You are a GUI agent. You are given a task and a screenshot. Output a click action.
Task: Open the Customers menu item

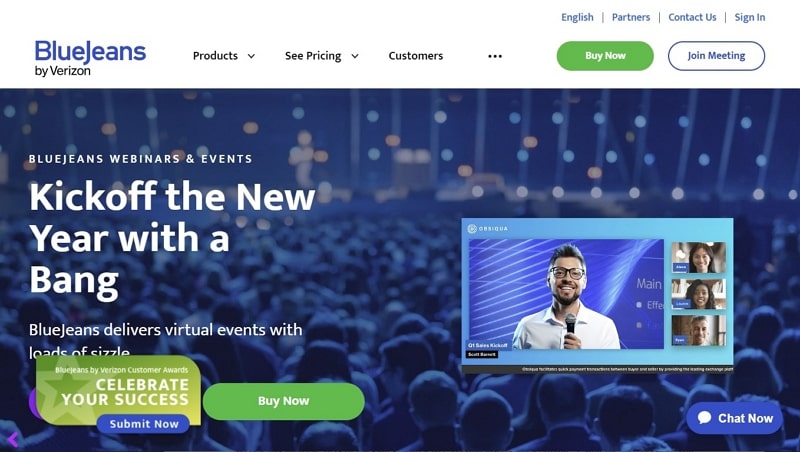click(x=415, y=56)
